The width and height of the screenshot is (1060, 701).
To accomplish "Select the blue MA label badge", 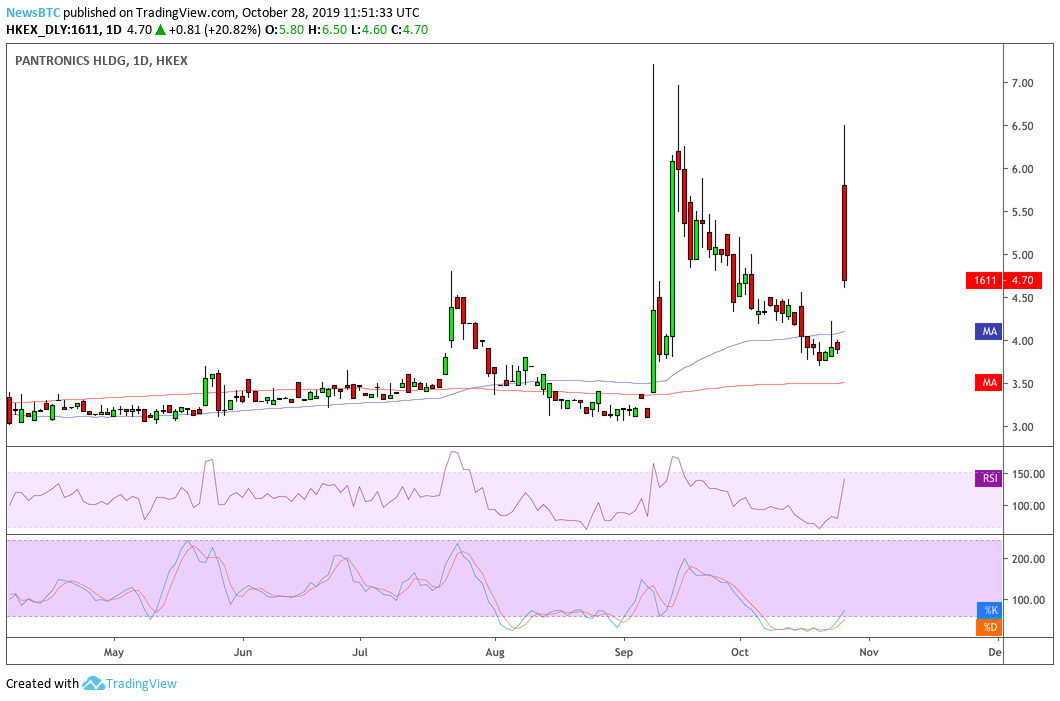I will 989,330.
